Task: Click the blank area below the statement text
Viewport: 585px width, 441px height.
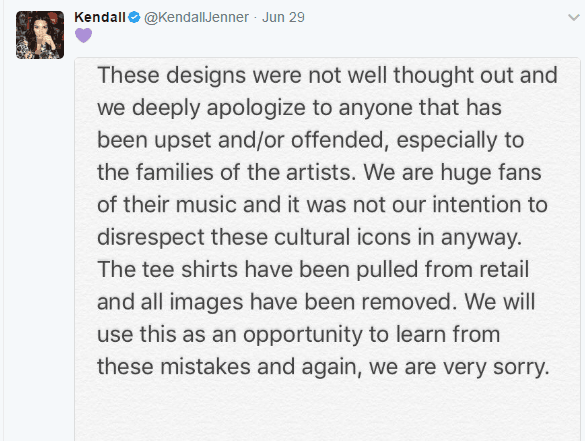Action: click(x=327, y=410)
